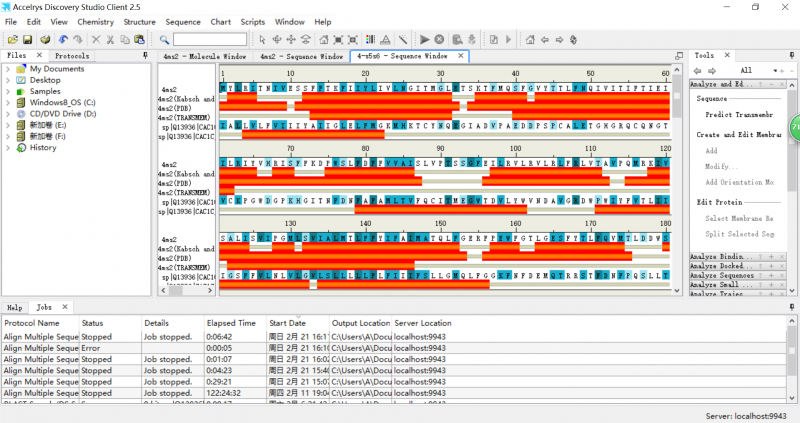Pin the Files panel with pushpin
800x423 pixels.
coord(145,55)
